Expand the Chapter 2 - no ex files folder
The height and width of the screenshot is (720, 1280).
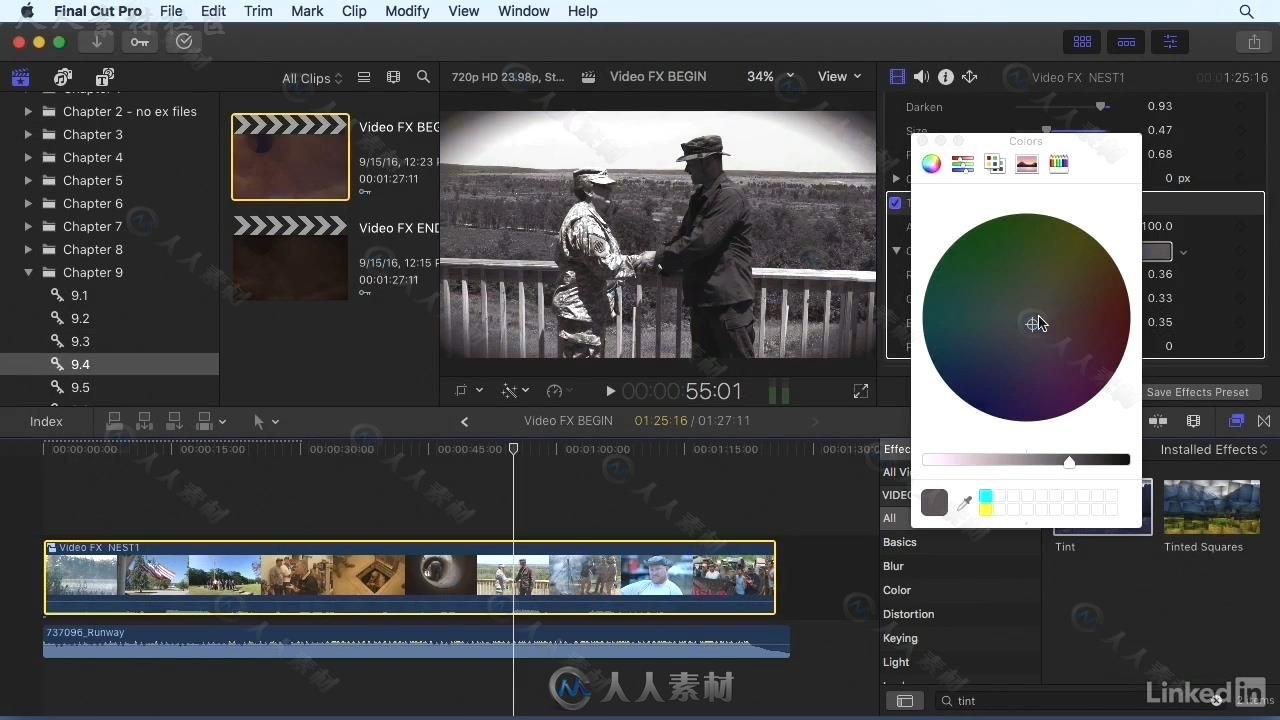(28, 112)
